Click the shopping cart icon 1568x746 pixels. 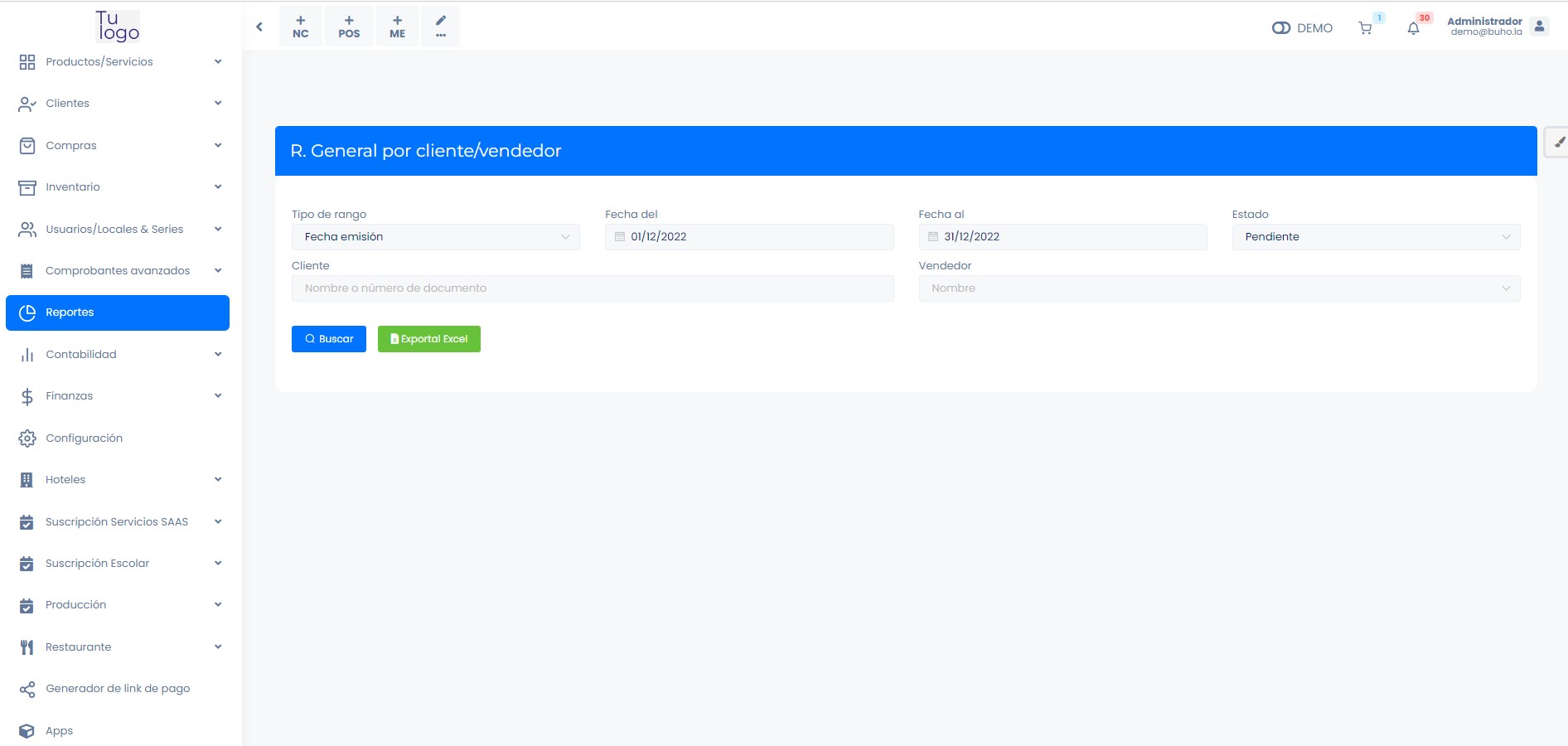(x=1365, y=28)
